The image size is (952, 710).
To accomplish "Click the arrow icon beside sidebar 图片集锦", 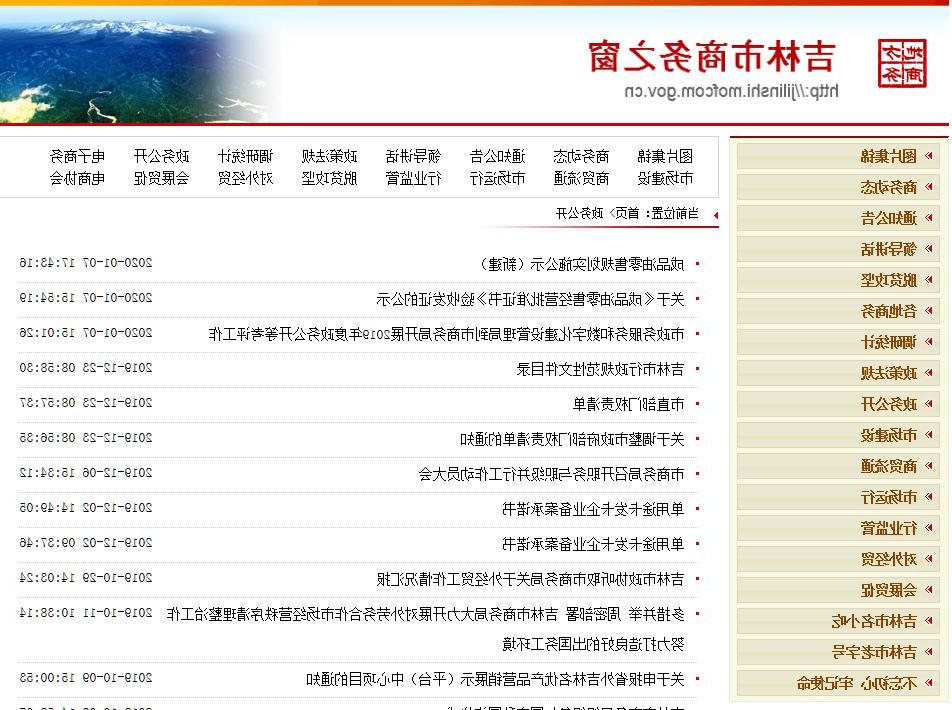I will point(928,156).
